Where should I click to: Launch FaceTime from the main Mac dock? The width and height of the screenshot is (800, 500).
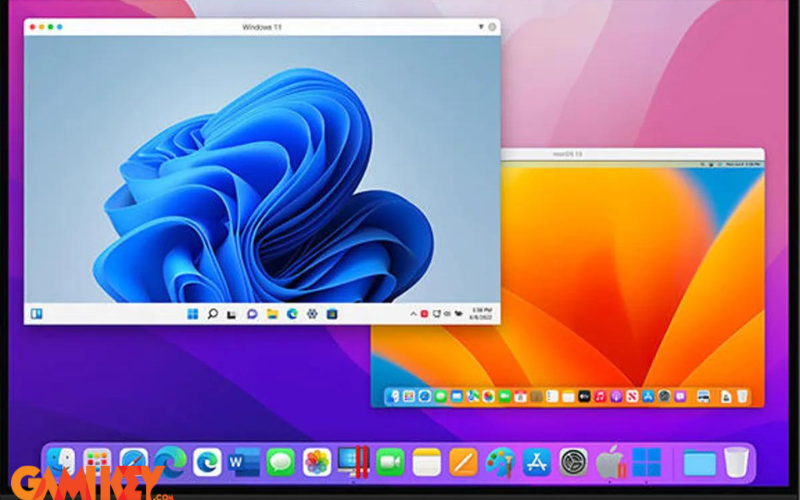click(x=390, y=462)
